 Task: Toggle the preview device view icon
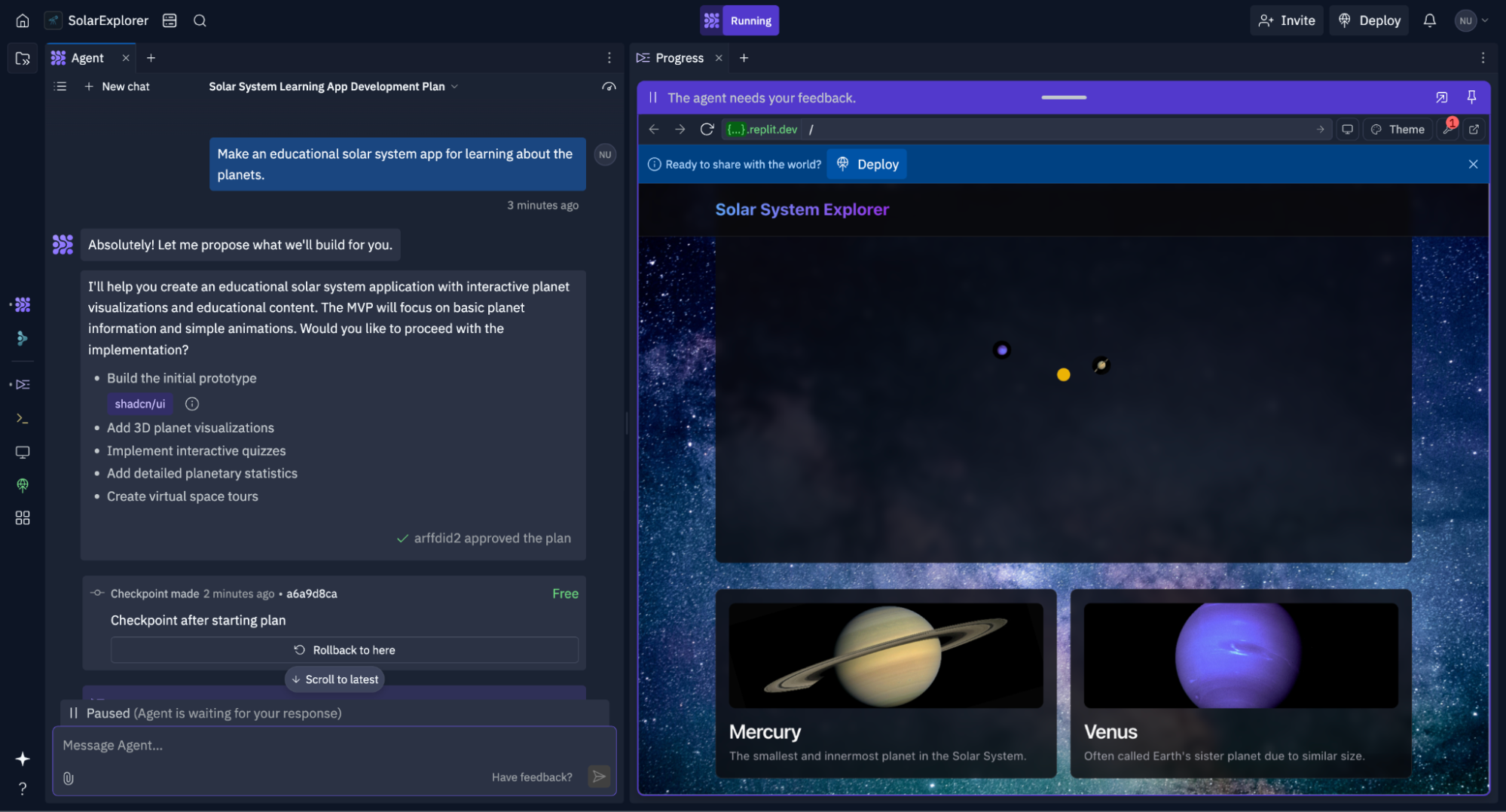[1347, 130]
